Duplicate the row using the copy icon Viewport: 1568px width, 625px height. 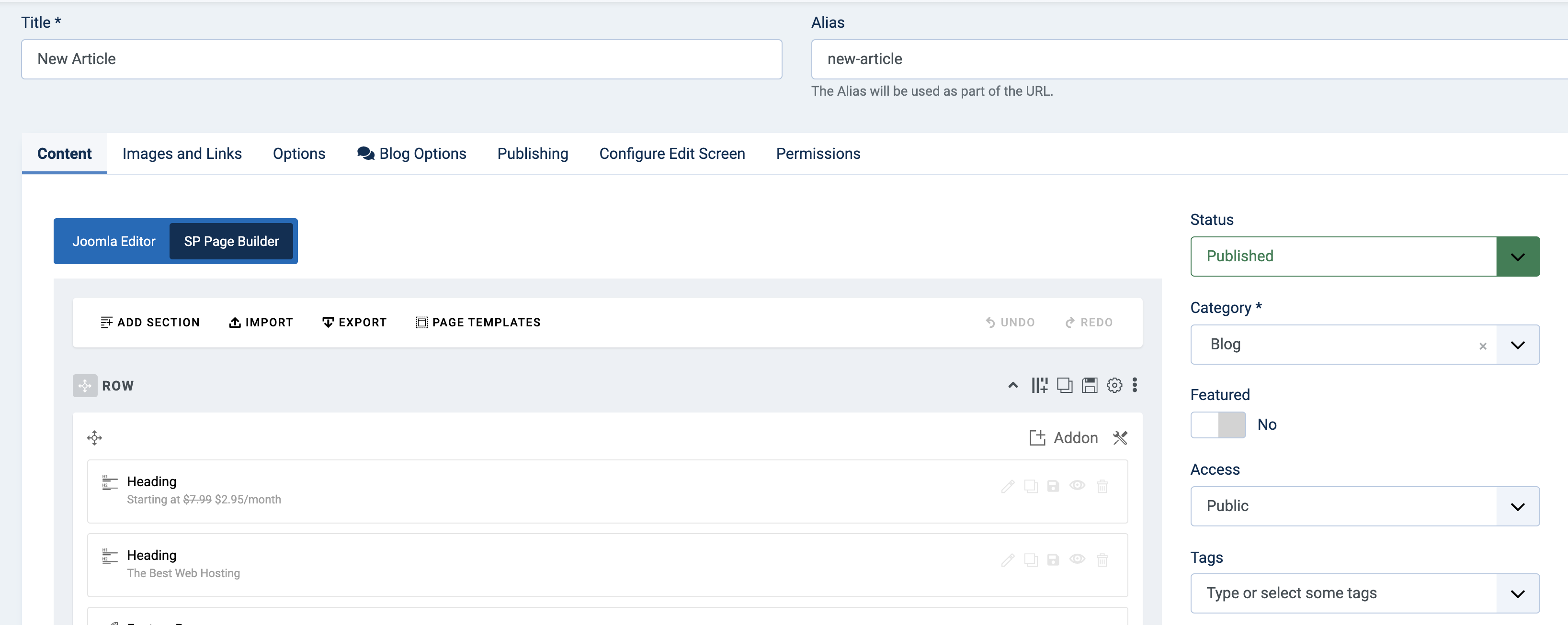pyautogui.click(x=1065, y=385)
